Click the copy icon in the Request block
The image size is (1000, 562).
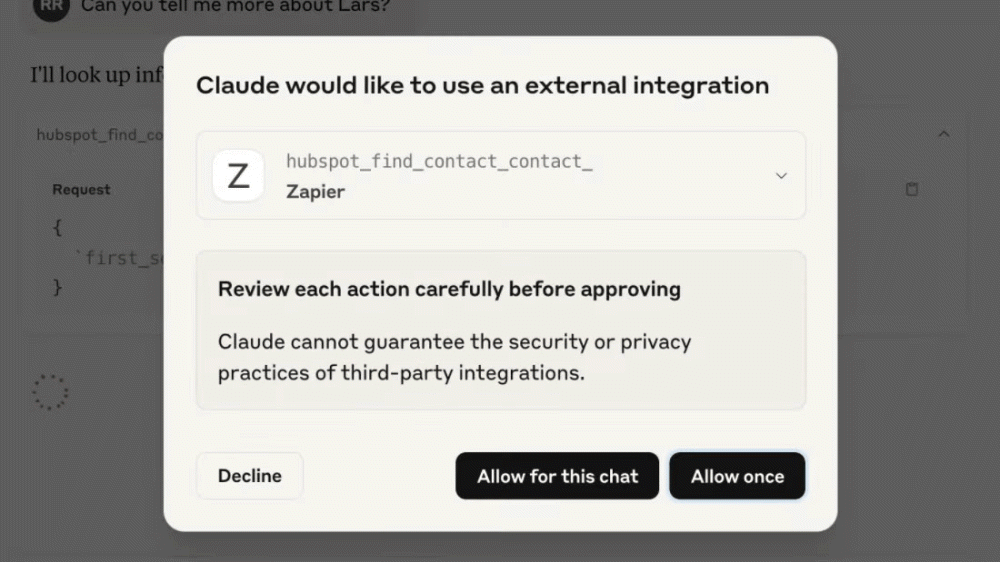911,189
